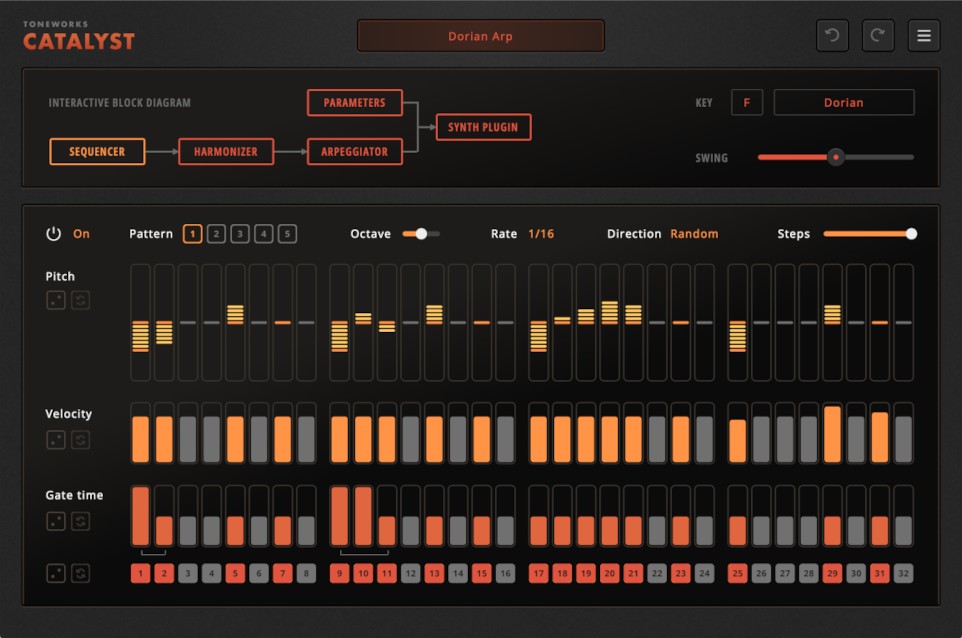Reset step enables with bottom cycle icon
Screen dimensions: 962x638
[x=80, y=574]
